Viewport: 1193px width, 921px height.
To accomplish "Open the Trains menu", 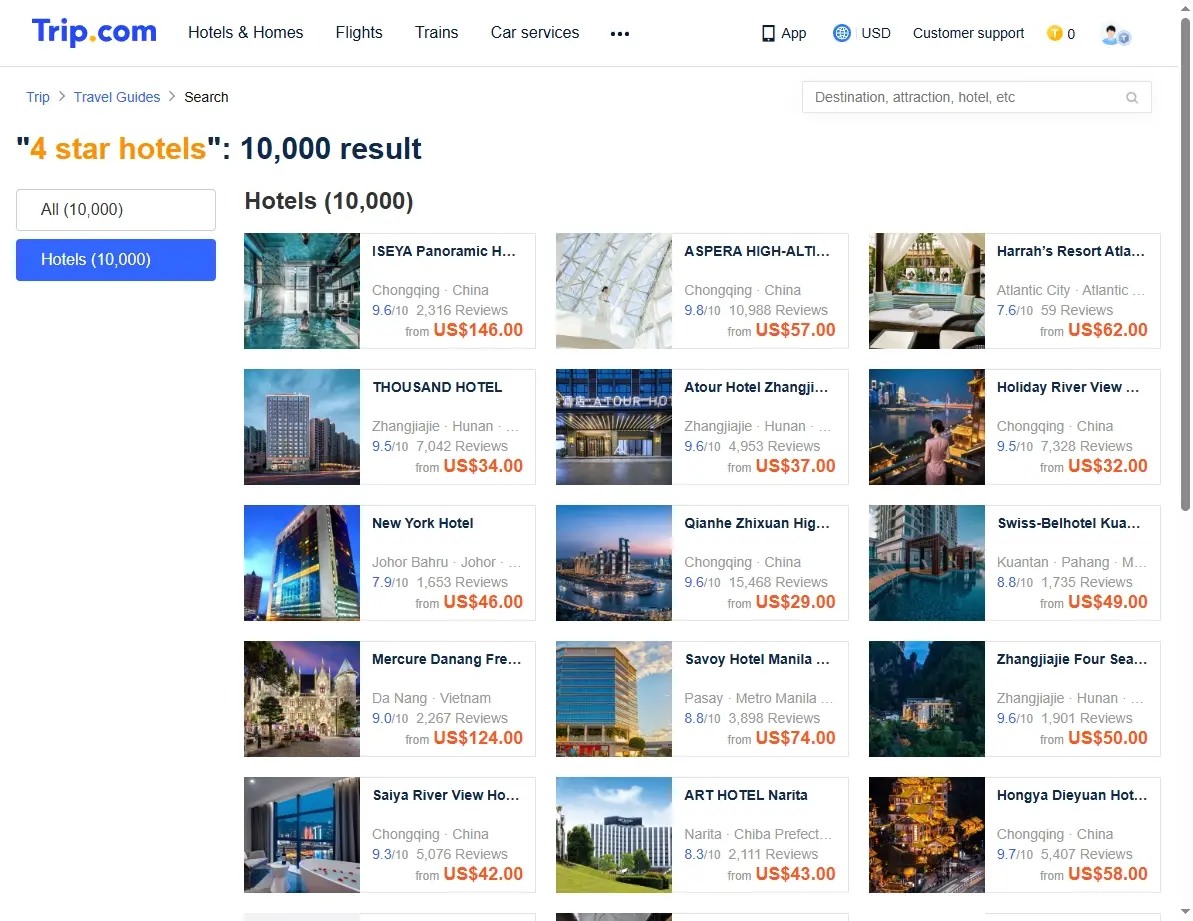I will click(x=437, y=33).
